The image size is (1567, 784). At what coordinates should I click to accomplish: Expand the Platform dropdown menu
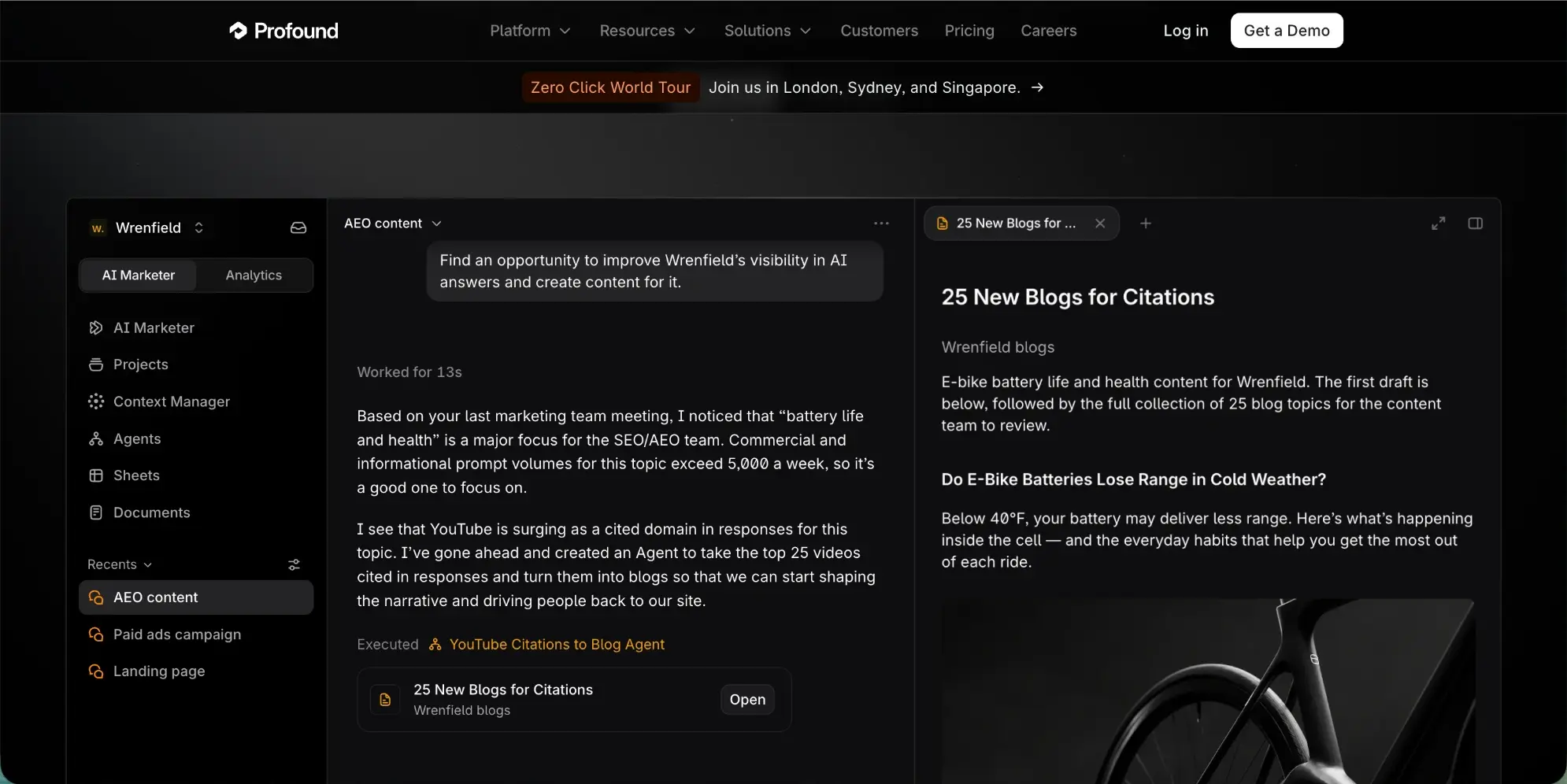coord(530,31)
